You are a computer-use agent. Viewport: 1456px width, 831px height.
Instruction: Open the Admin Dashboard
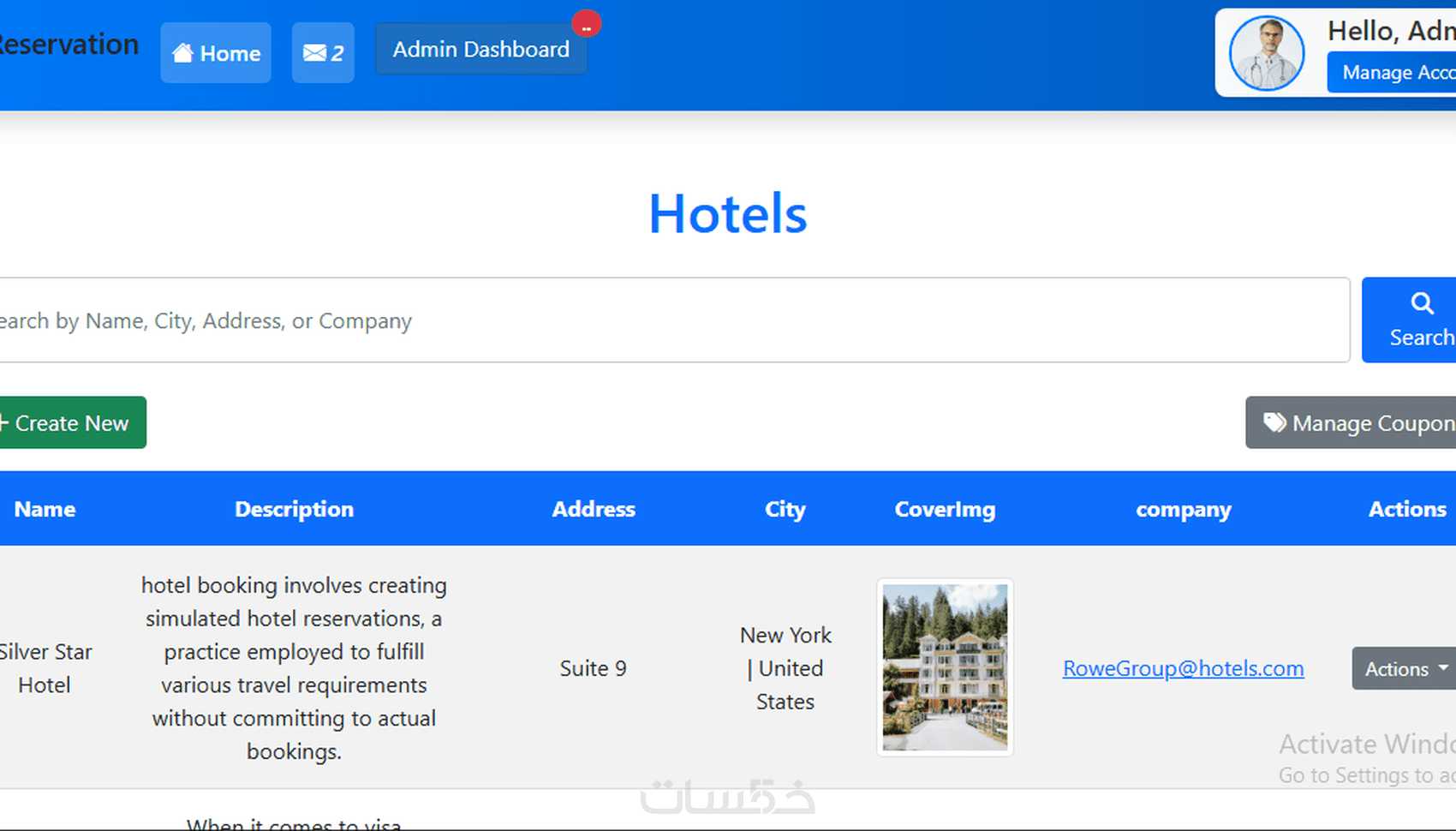tap(481, 50)
